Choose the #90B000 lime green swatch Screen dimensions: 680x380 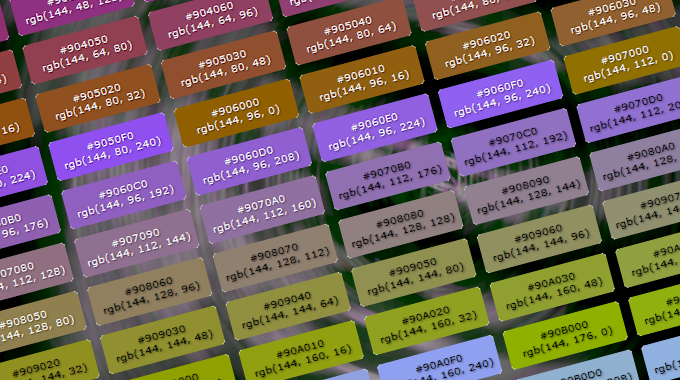(x=566, y=335)
